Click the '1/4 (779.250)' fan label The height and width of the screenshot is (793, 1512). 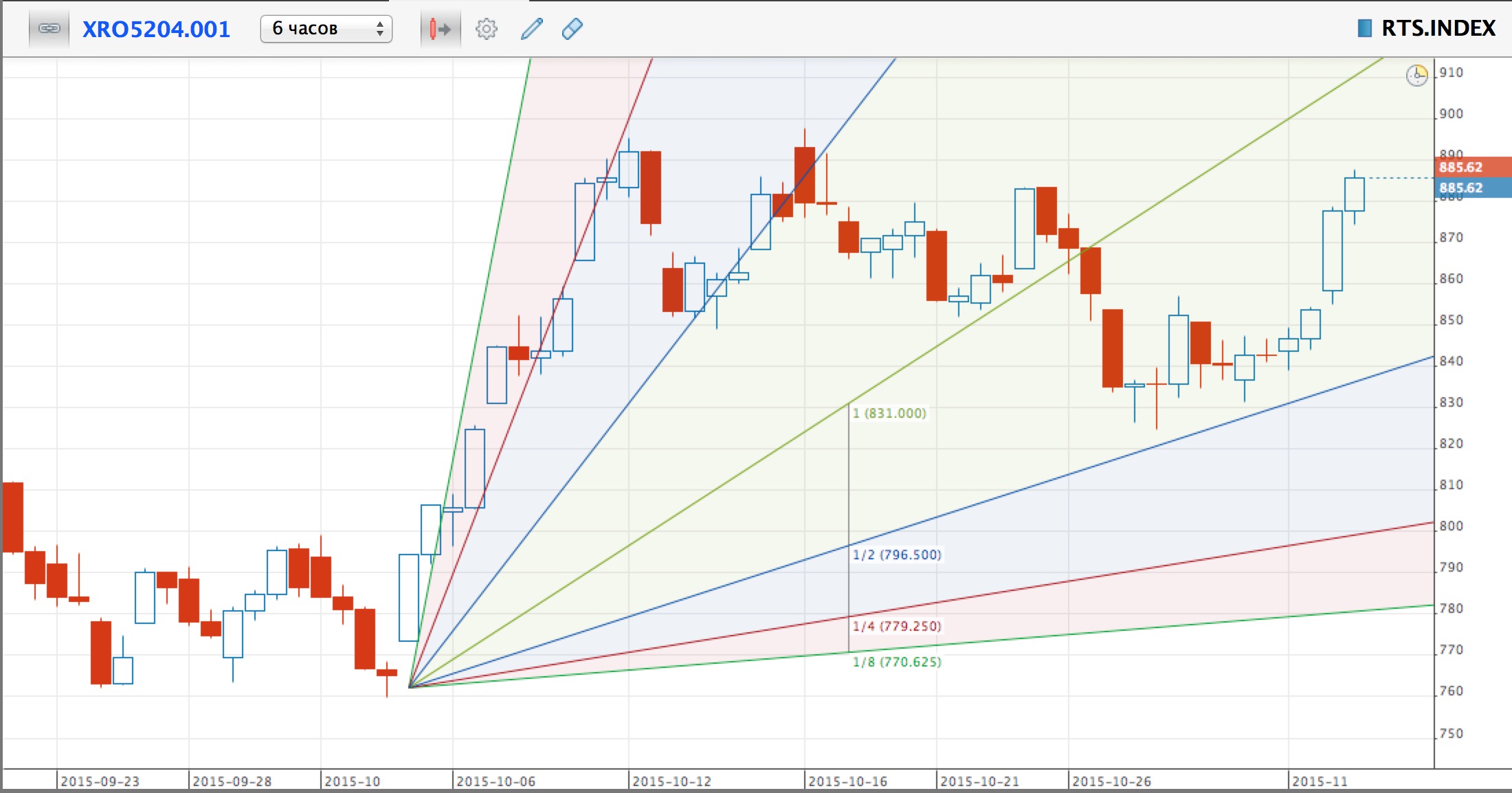[x=897, y=626]
